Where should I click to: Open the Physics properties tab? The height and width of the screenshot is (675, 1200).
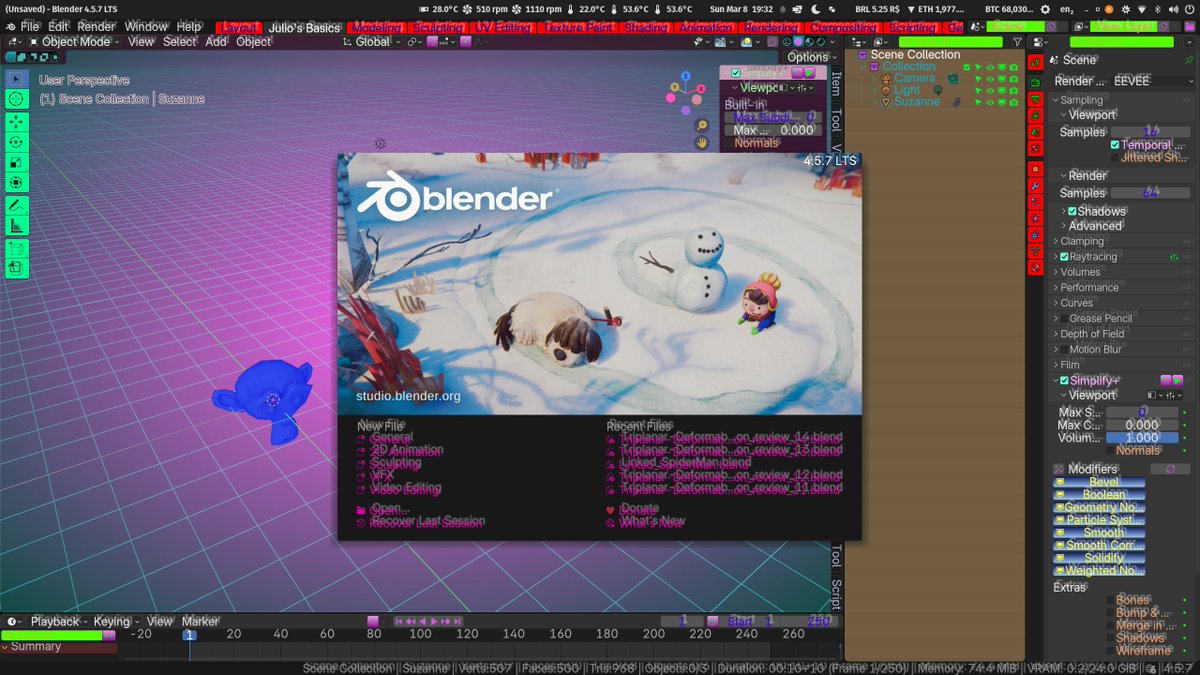[x=1035, y=219]
